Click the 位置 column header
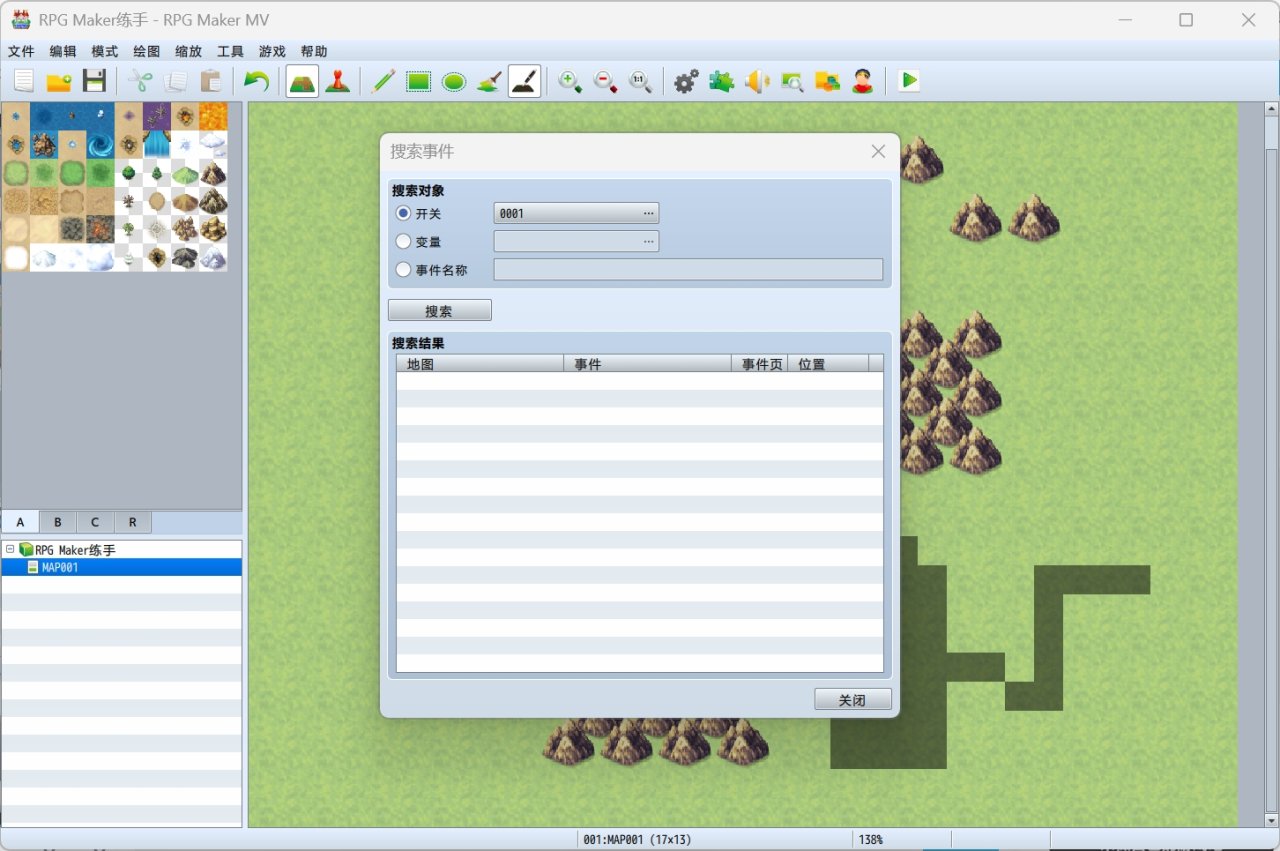1280x851 pixels. 829,364
